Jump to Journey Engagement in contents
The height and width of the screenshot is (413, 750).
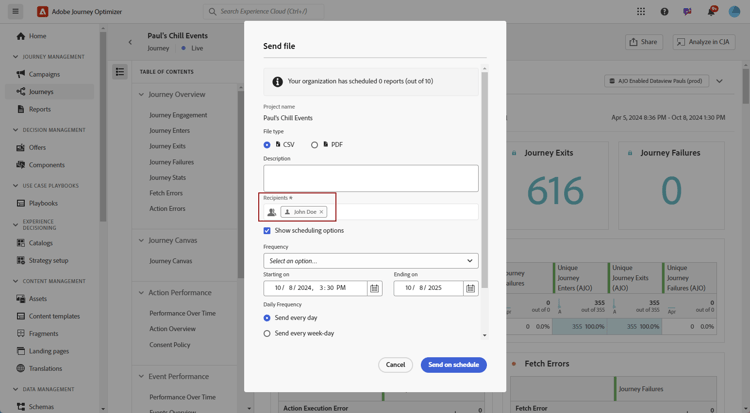178,115
